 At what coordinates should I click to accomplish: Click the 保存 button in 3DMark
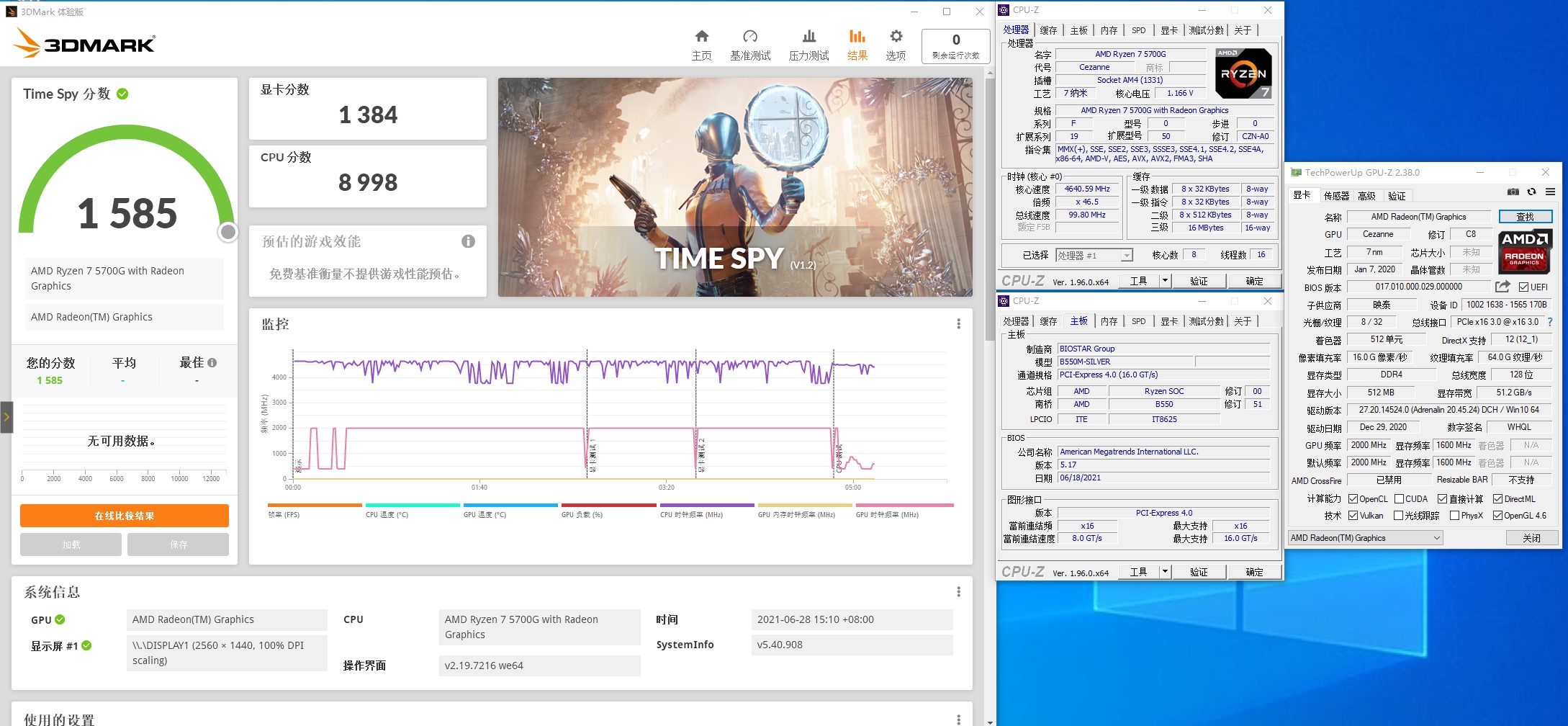pos(178,544)
